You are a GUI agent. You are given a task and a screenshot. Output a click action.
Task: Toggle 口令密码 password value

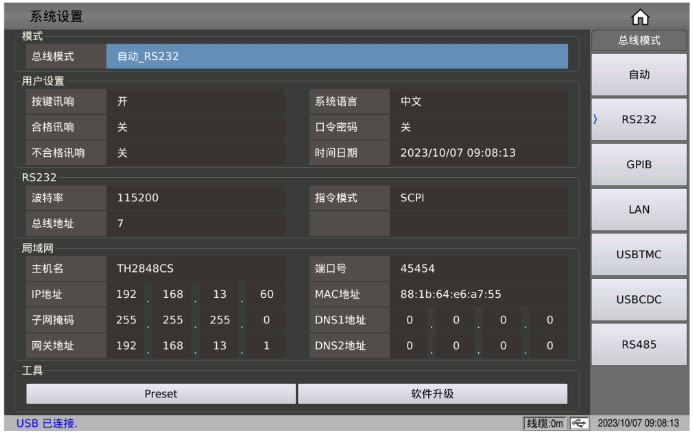479,127
